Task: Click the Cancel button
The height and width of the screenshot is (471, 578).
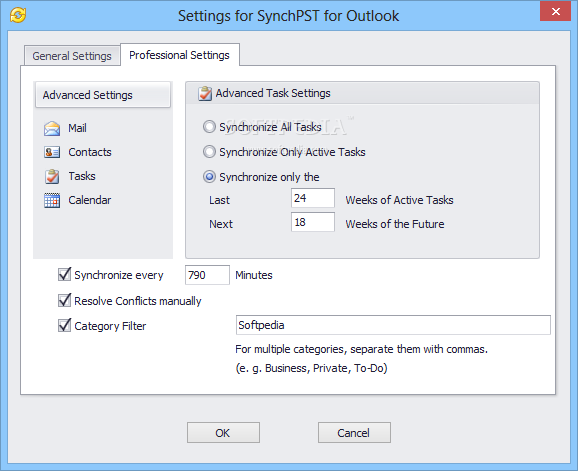Action: [354, 433]
